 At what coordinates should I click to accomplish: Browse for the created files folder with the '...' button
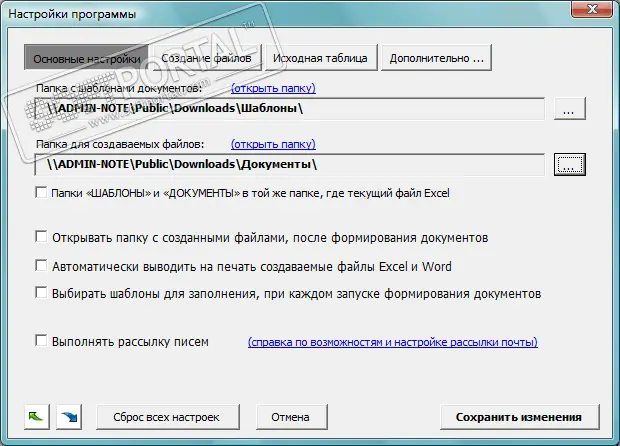(567, 164)
